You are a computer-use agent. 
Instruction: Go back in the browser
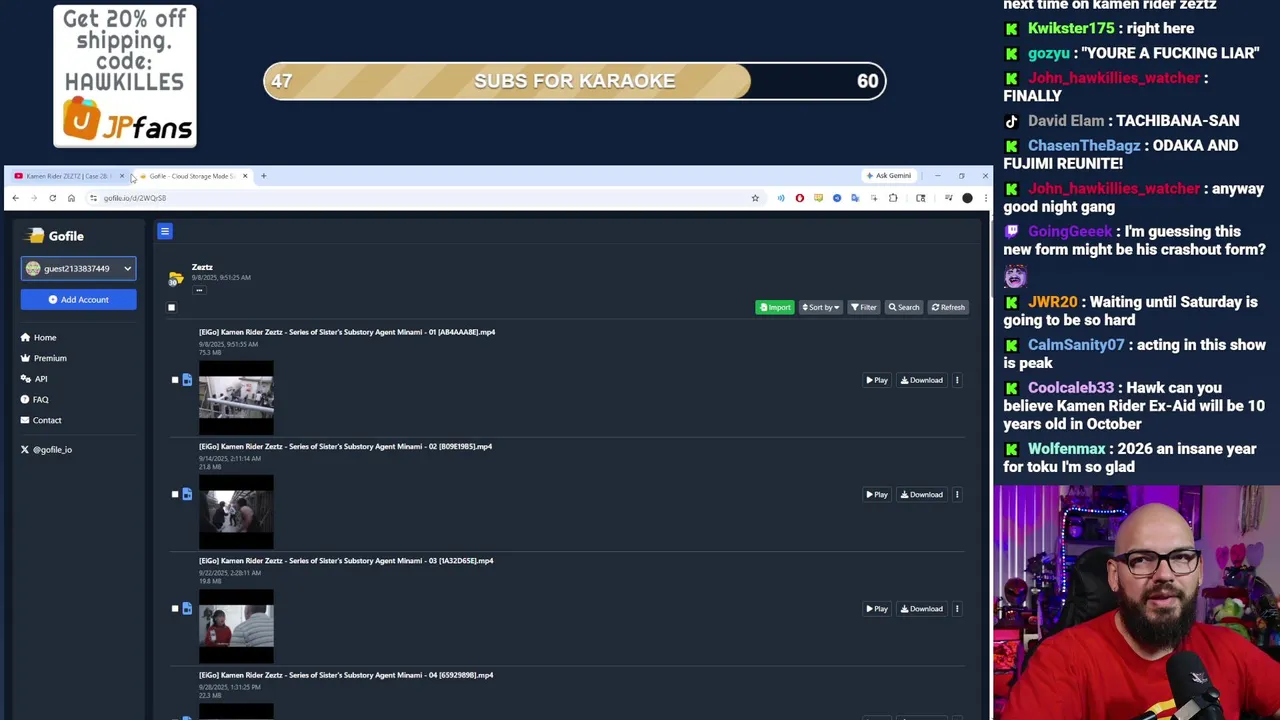(x=15, y=198)
